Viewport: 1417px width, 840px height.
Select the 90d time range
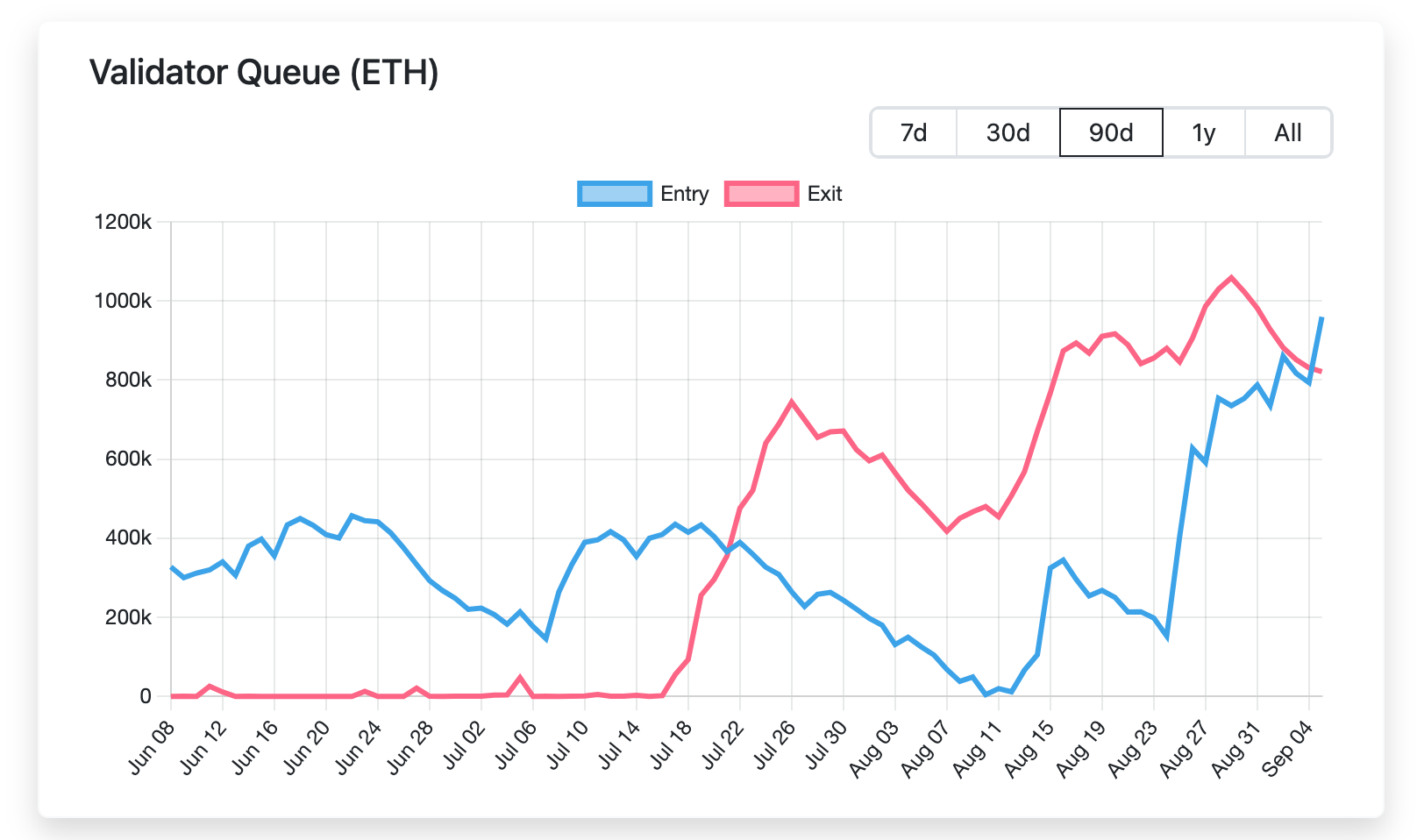(1110, 132)
